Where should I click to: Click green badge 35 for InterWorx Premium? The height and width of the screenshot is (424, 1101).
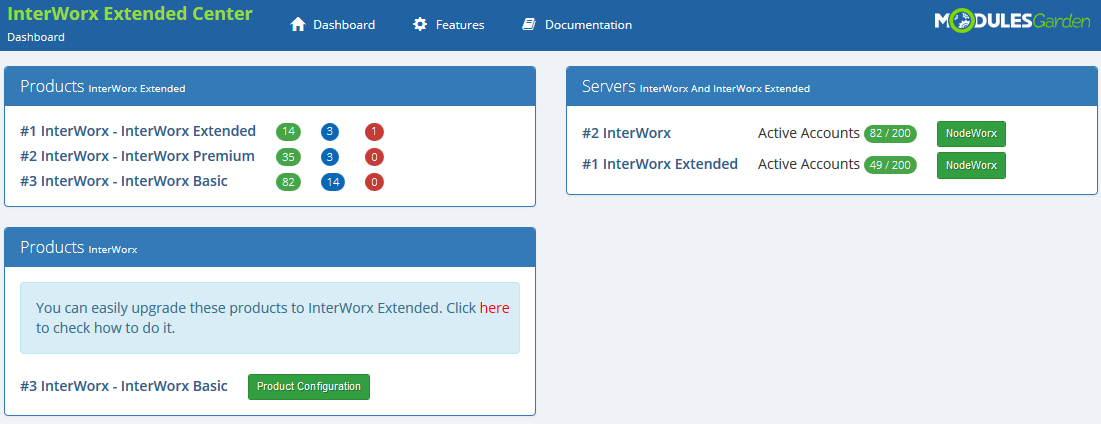click(x=288, y=157)
